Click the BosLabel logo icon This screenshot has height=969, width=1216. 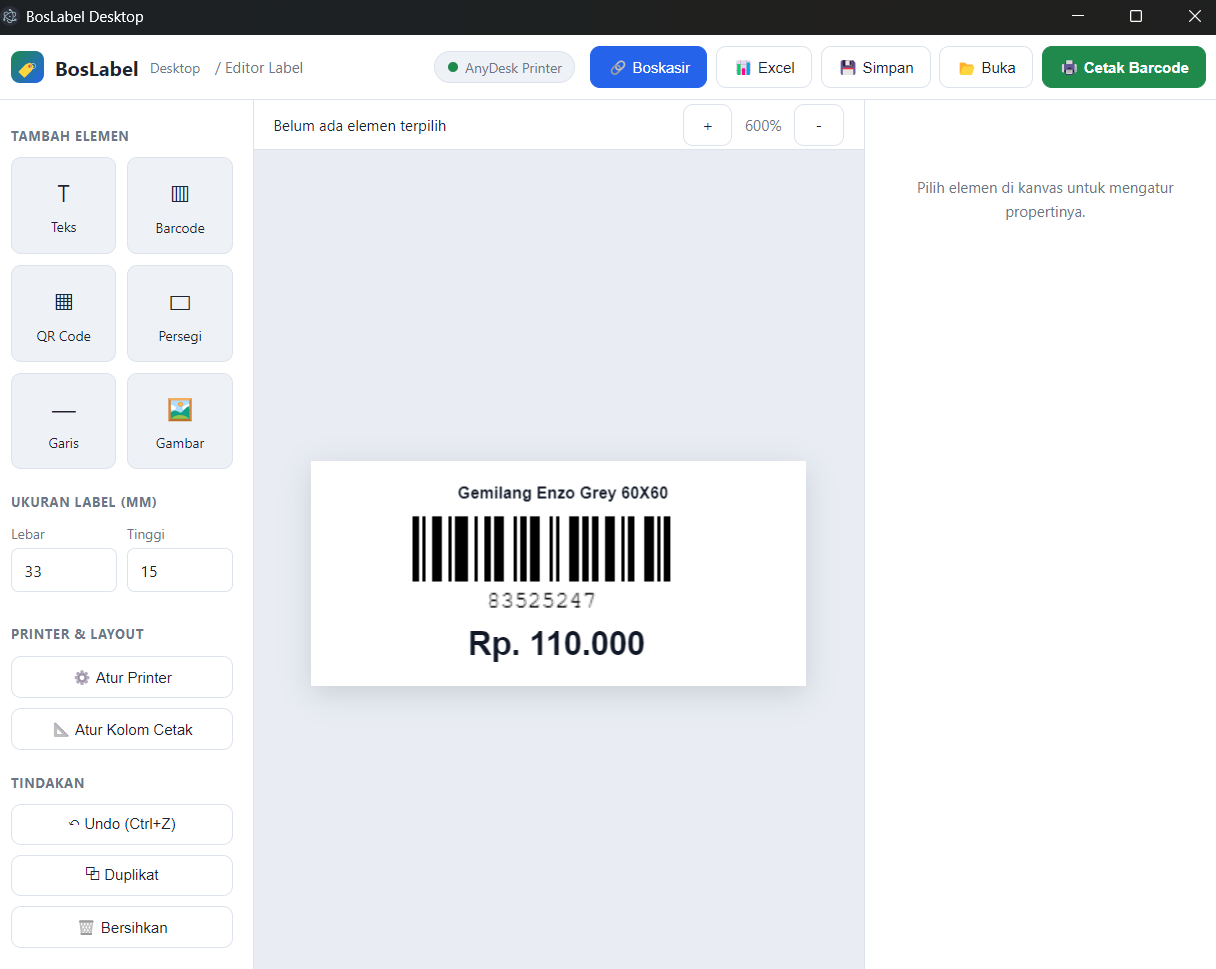pyautogui.click(x=27, y=67)
